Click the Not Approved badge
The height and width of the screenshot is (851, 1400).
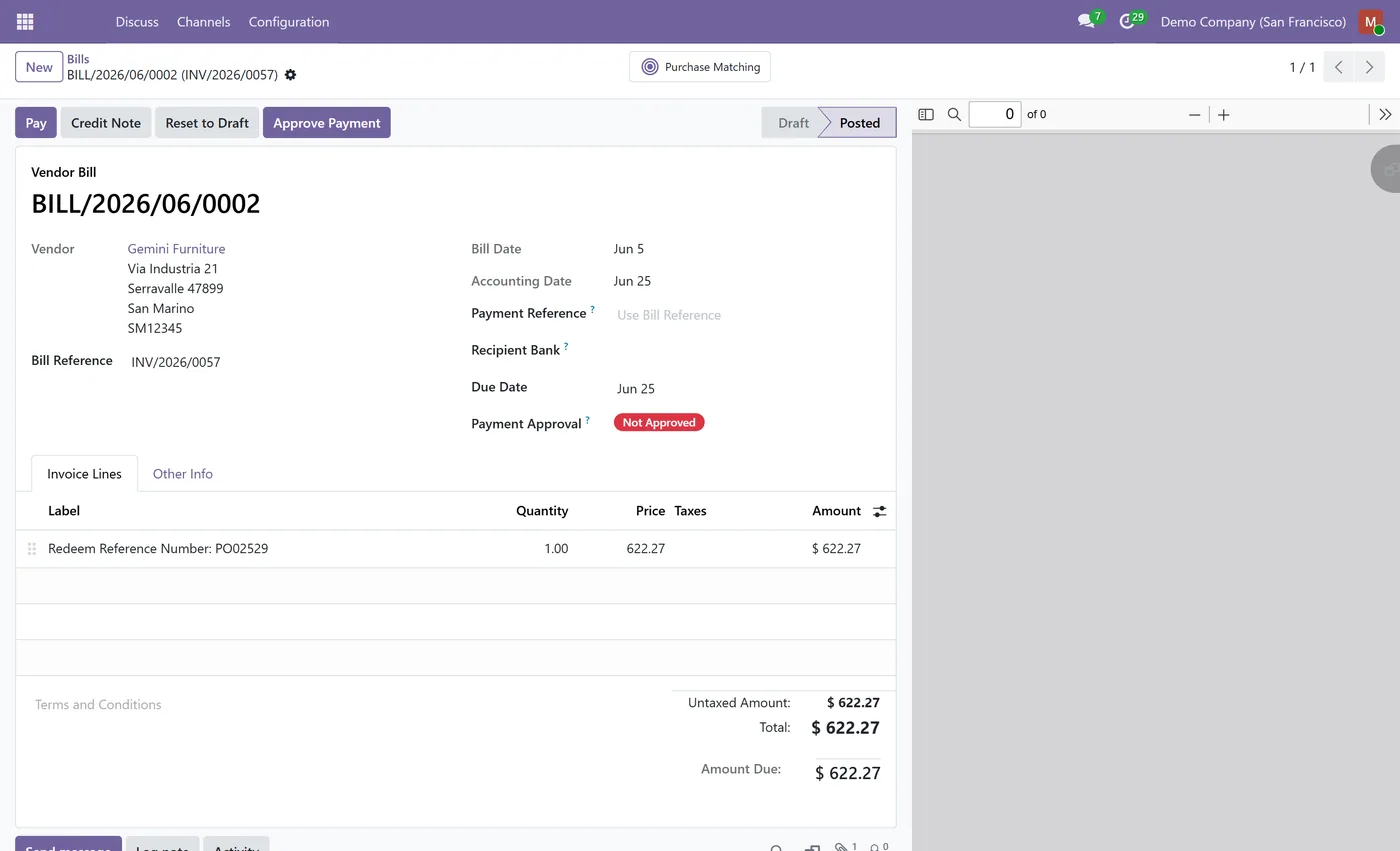[659, 423]
